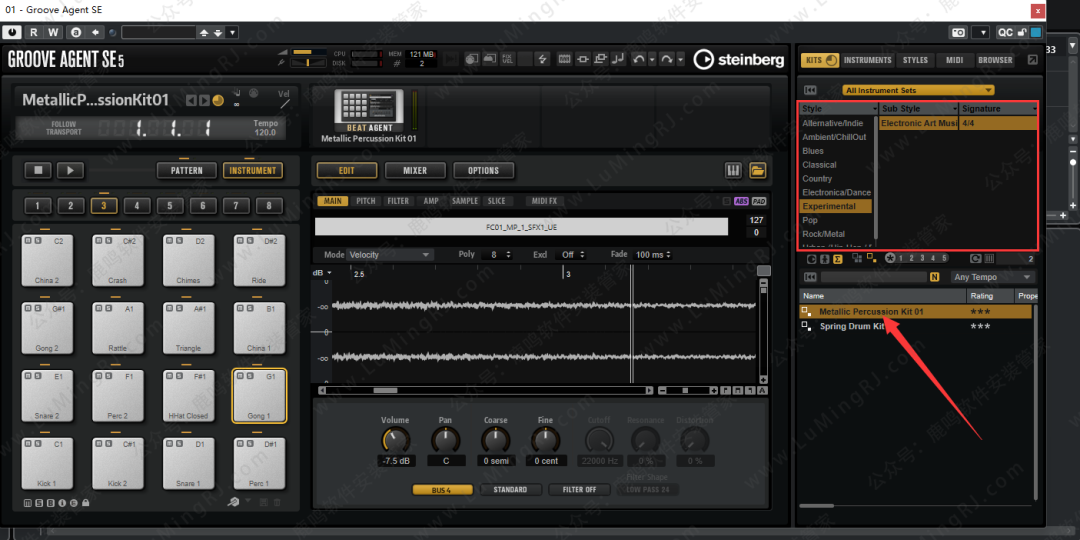
Task: Adjust the Pan knob
Action: [446, 439]
